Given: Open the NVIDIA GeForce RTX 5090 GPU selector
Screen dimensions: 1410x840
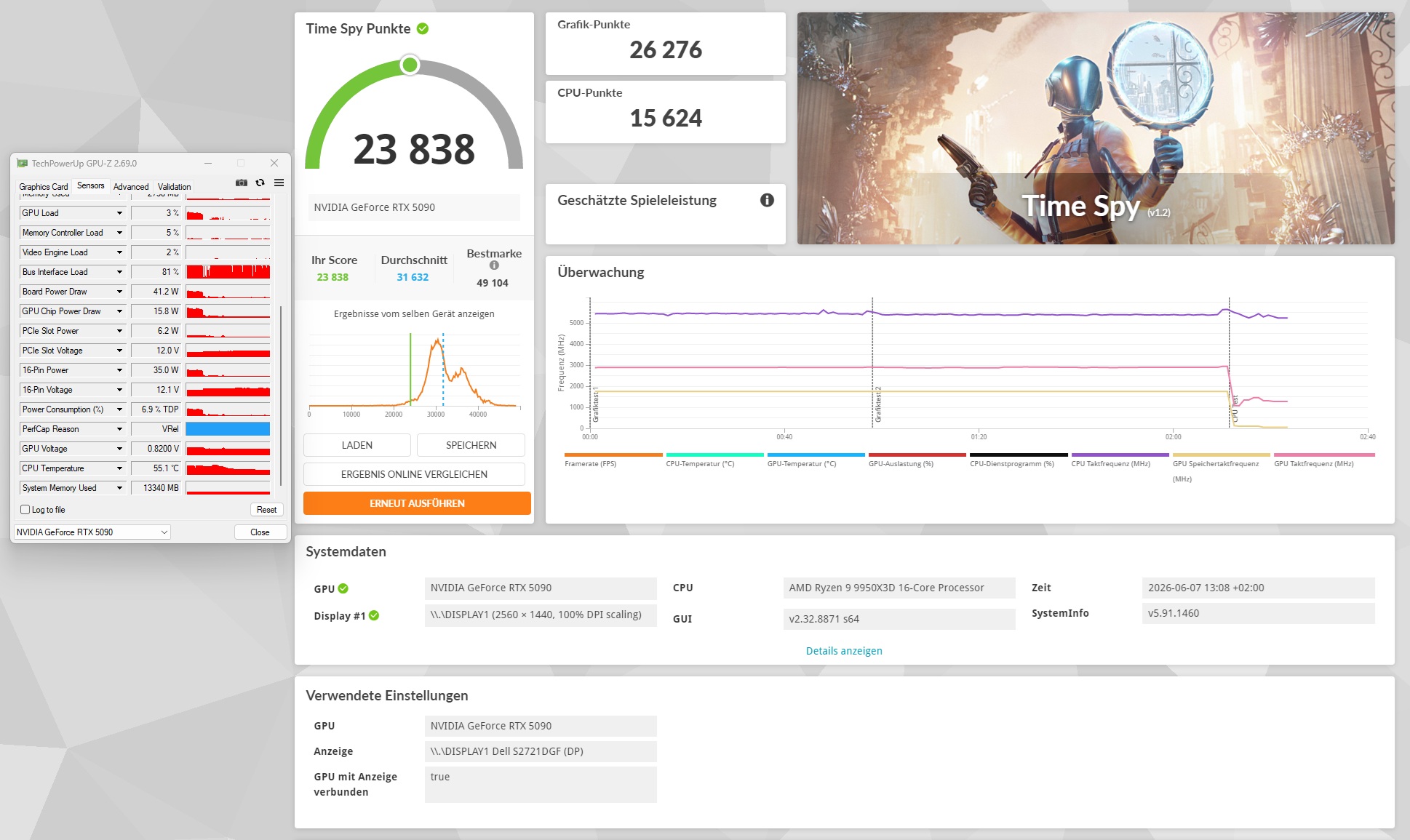Looking at the screenshot, I should pyautogui.click(x=92, y=532).
